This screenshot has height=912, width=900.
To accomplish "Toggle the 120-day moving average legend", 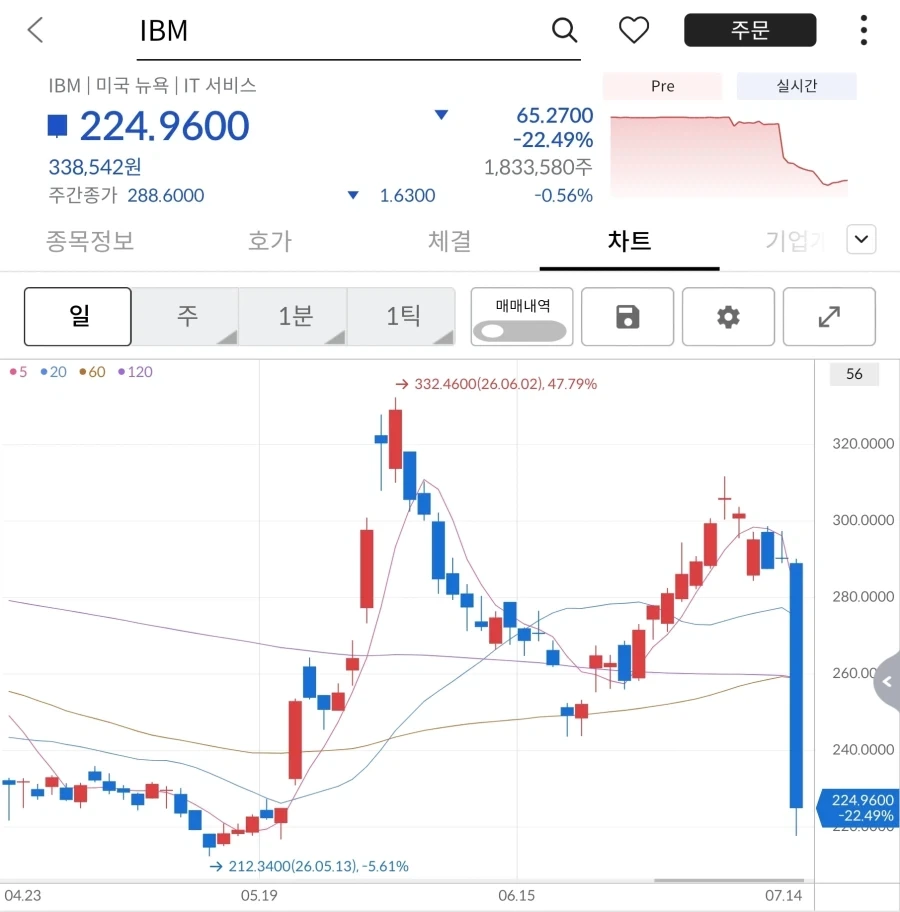I will click(x=136, y=372).
